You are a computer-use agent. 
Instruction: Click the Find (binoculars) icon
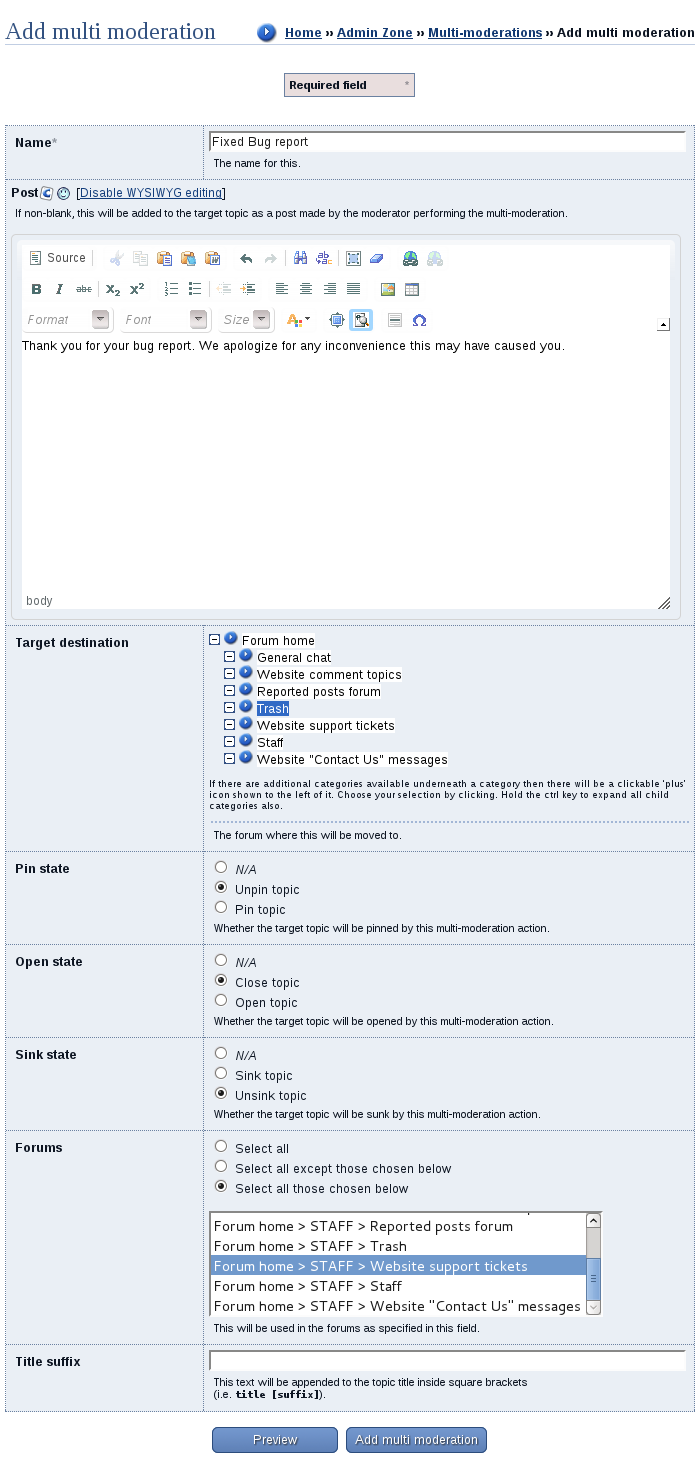click(x=300, y=258)
